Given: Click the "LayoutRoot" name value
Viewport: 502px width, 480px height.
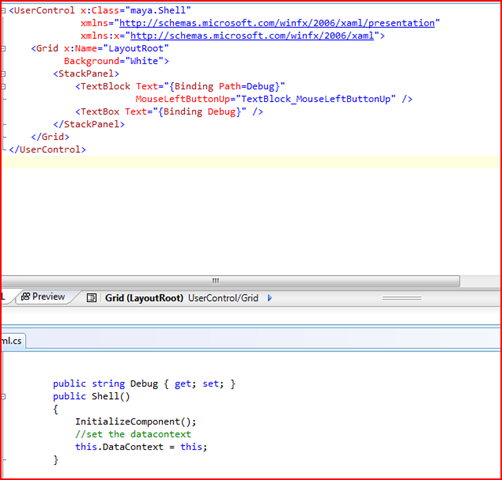Looking at the screenshot, I should 136,48.
